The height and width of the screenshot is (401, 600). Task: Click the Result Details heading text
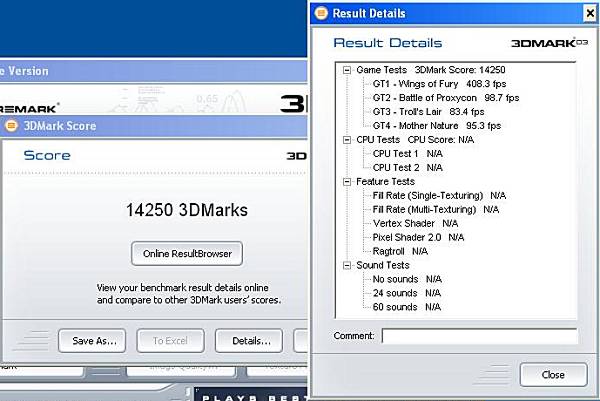pyautogui.click(x=388, y=43)
